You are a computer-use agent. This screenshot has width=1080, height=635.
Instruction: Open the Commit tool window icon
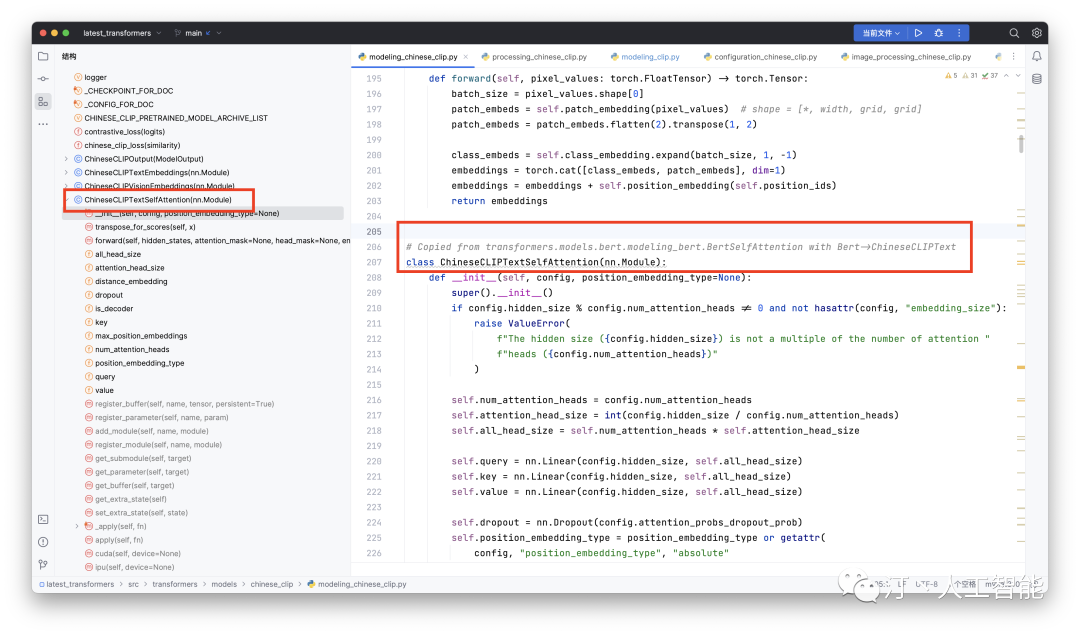pos(43,79)
